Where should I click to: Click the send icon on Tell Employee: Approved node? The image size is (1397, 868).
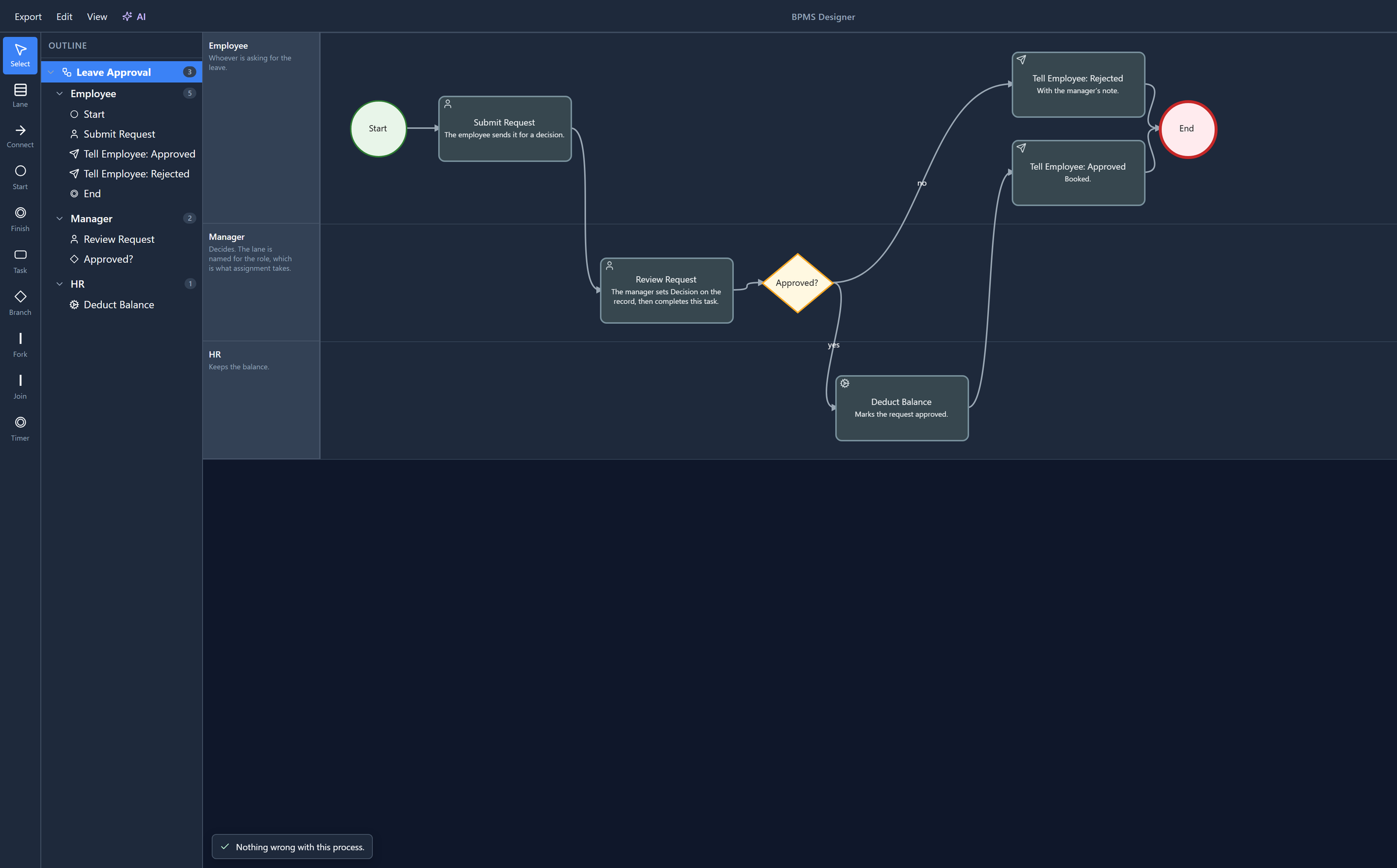coord(1021,148)
